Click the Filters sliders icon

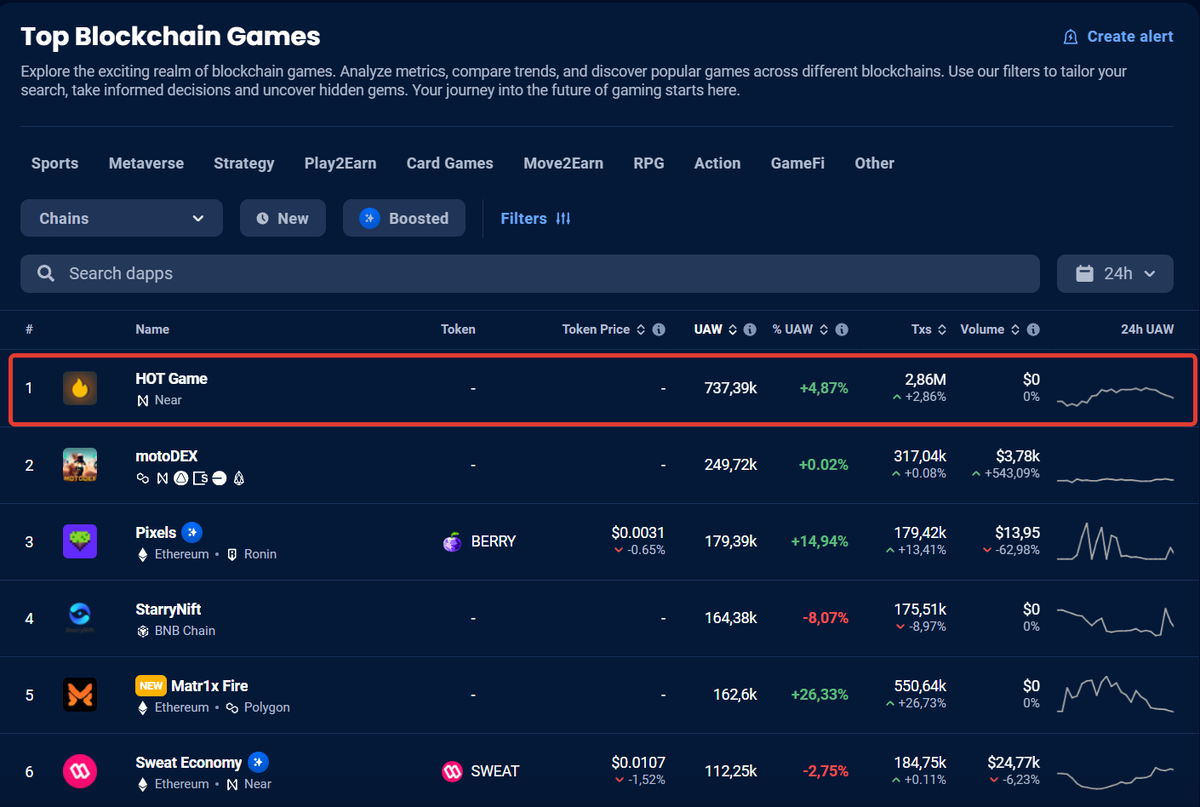(x=563, y=218)
